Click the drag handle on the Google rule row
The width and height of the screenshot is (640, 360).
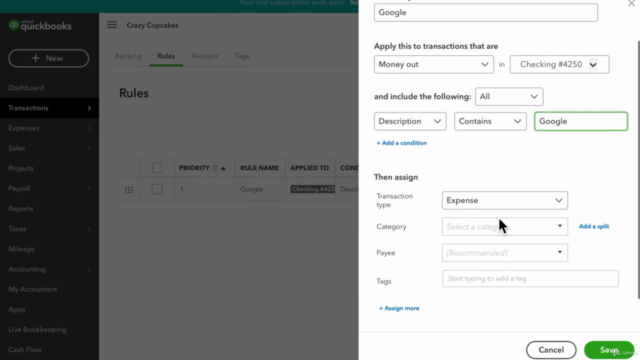pyautogui.click(x=129, y=190)
